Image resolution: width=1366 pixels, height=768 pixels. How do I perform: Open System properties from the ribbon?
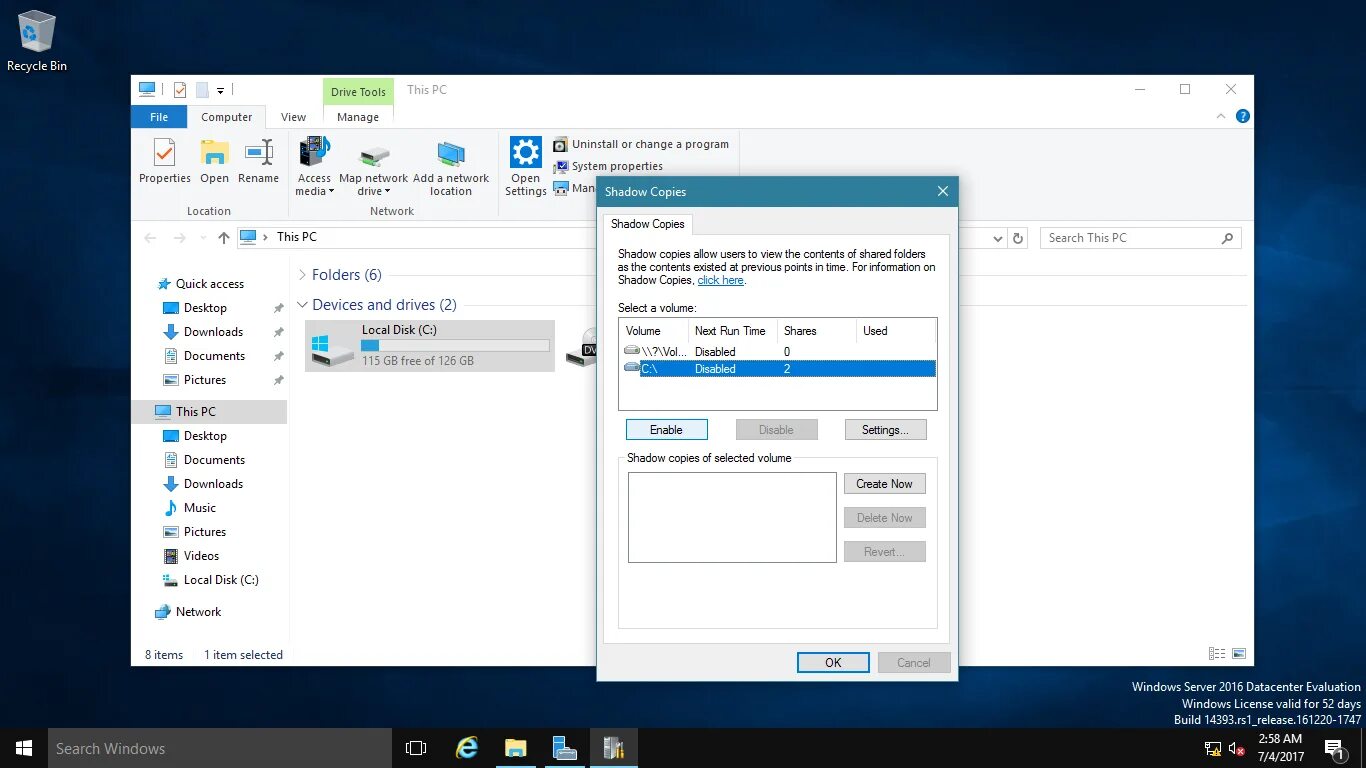(x=607, y=166)
